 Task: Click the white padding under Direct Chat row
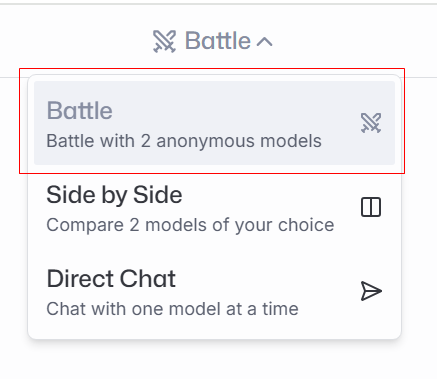(214, 335)
